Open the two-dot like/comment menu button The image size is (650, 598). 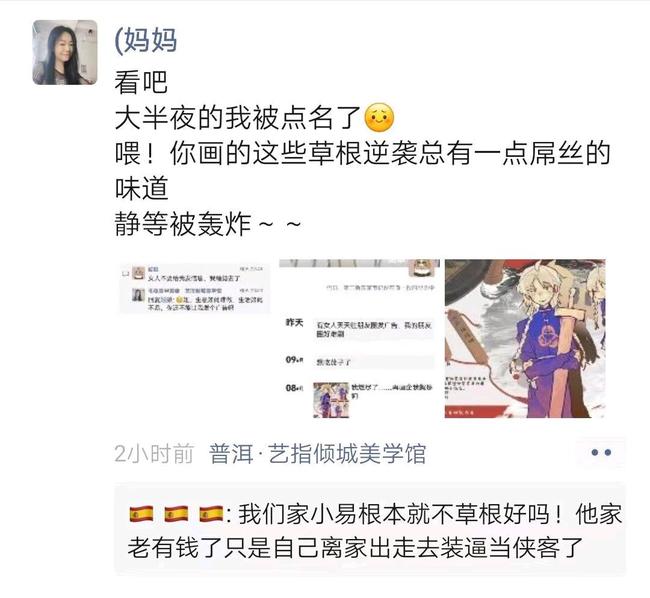point(601,453)
